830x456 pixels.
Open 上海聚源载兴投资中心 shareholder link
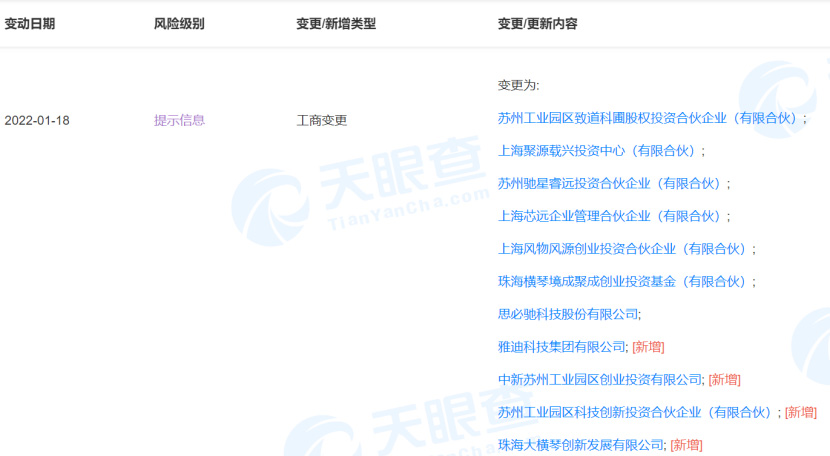597,151
